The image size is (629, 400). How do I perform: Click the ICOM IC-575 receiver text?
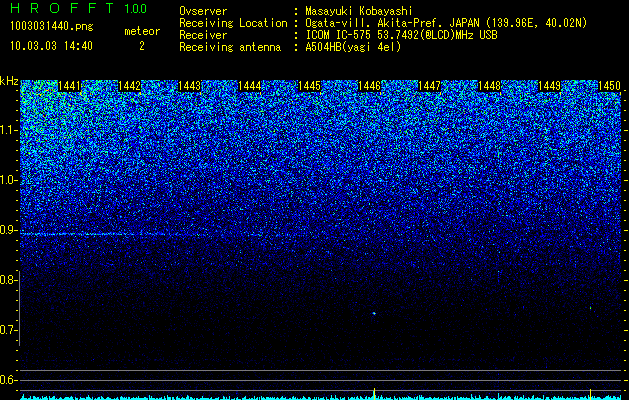tap(401, 35)
